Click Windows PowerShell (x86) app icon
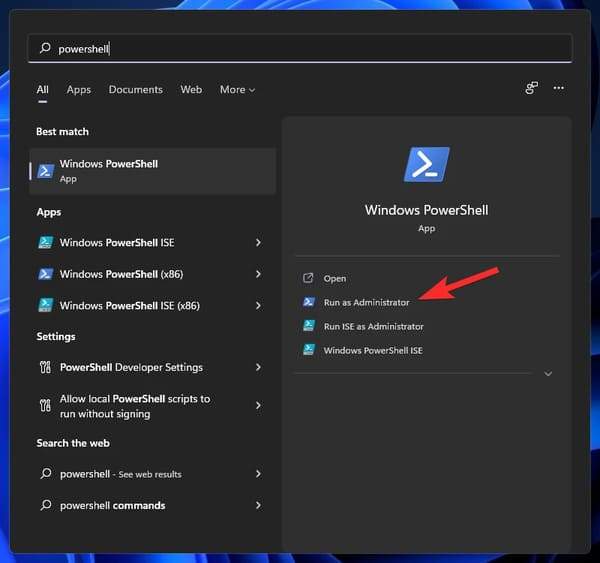600x563 pixels. tap(46, 274)
